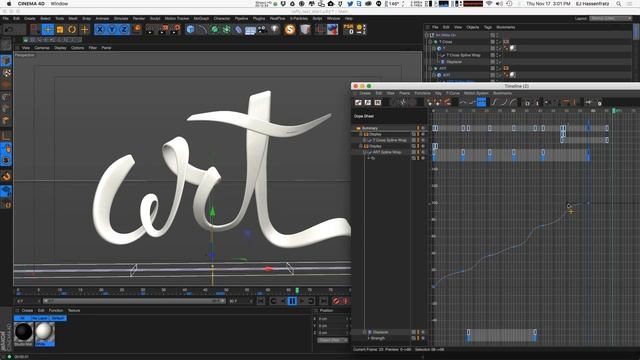Open the Spline pen tool icon
The height and width of the screenshot is (360, 640).
pos(202,29)
